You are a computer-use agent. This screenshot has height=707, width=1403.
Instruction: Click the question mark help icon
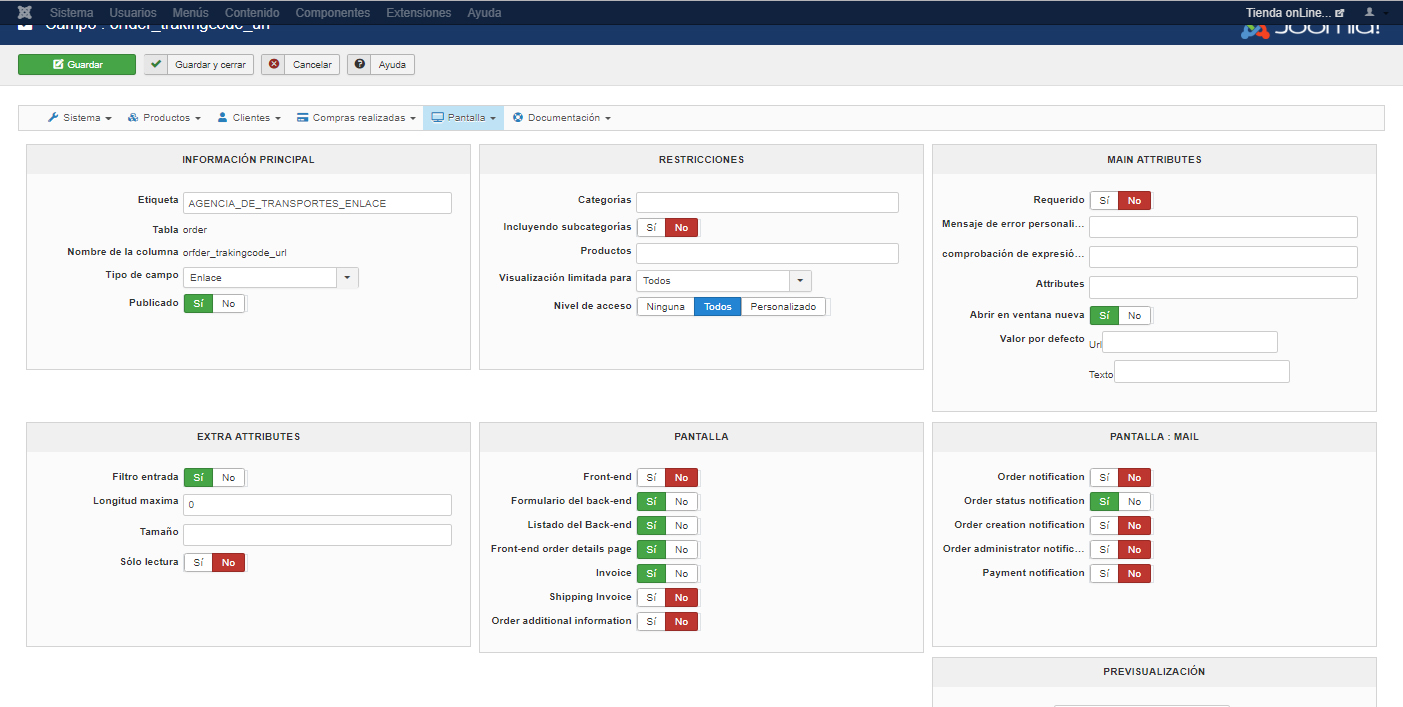(x=360, y=64)
